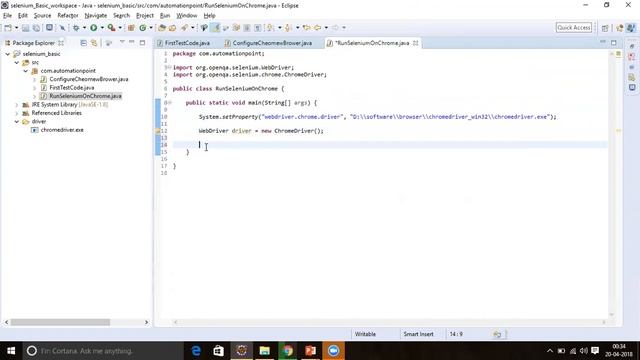
Task: Toggle Show Whitespace Characters
Action: click(x=258, y=28)
